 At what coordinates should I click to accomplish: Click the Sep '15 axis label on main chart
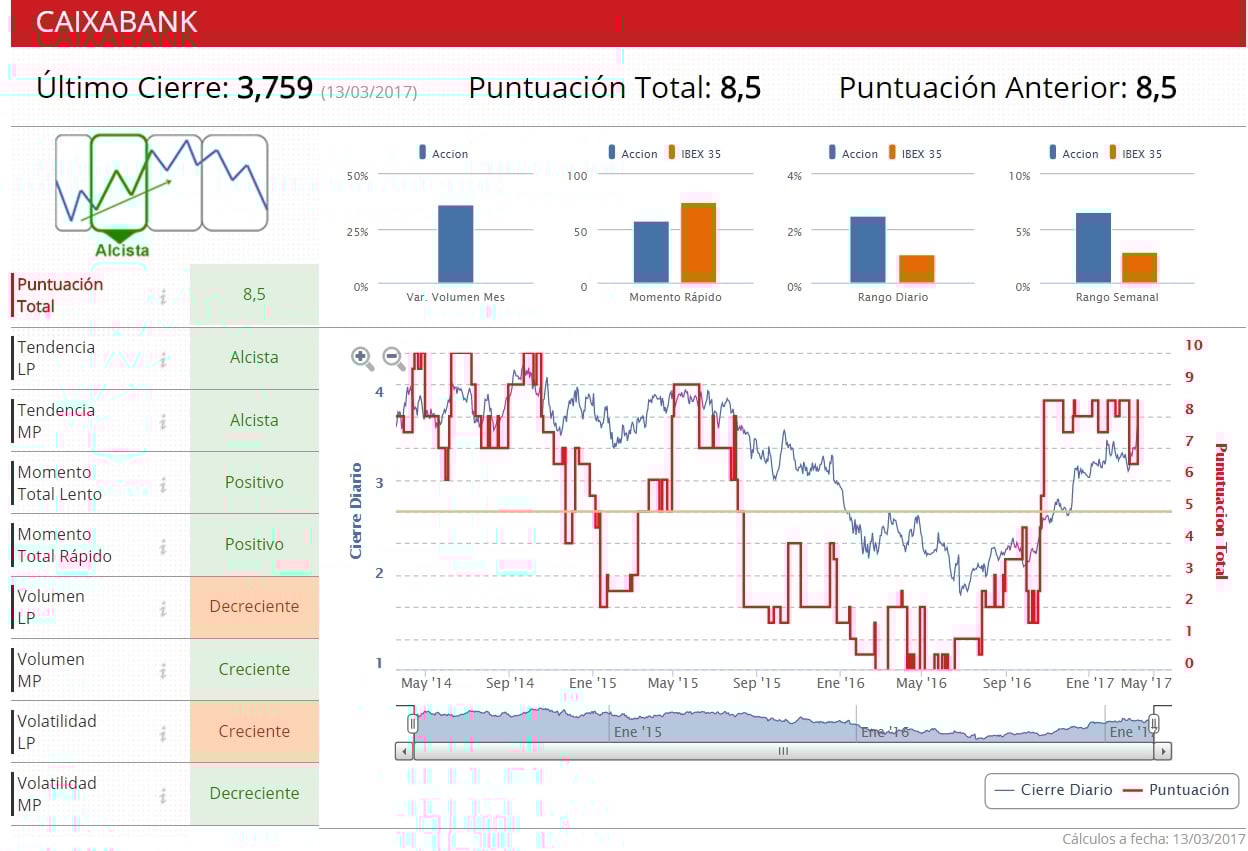(756, 683)
